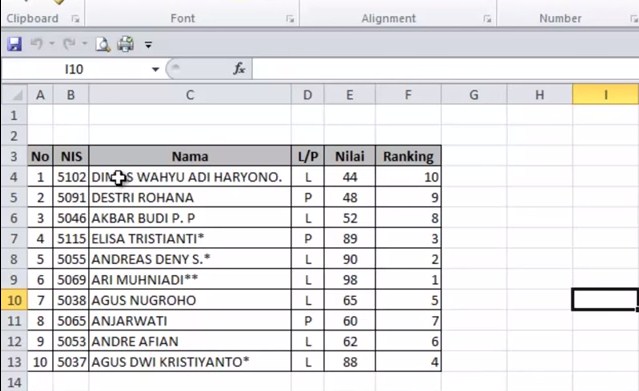Select column F header

pos(408,95)
